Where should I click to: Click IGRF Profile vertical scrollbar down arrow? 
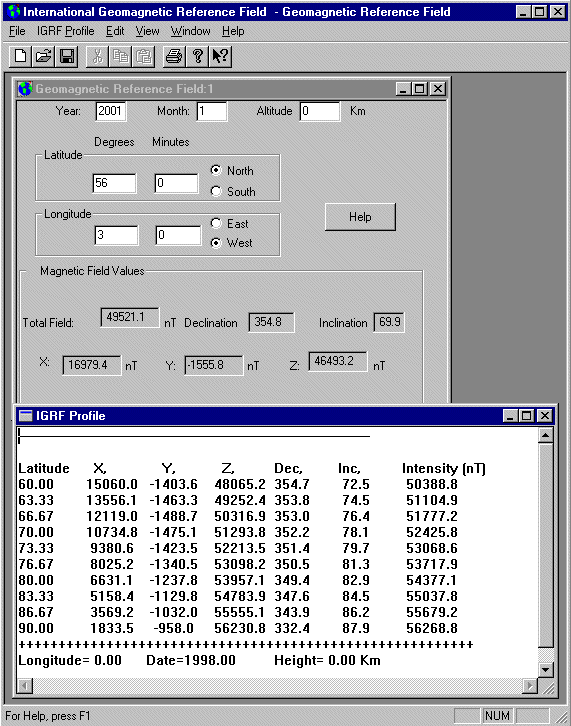[546, 669]
